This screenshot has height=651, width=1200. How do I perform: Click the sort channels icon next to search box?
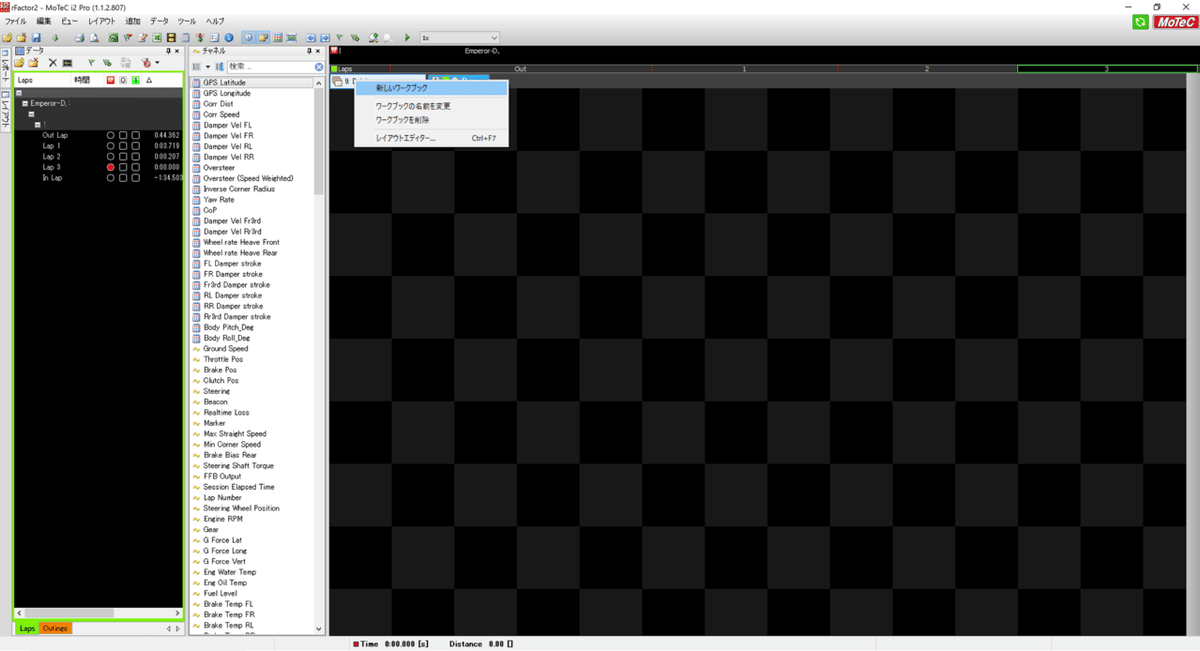click(218, 66)
